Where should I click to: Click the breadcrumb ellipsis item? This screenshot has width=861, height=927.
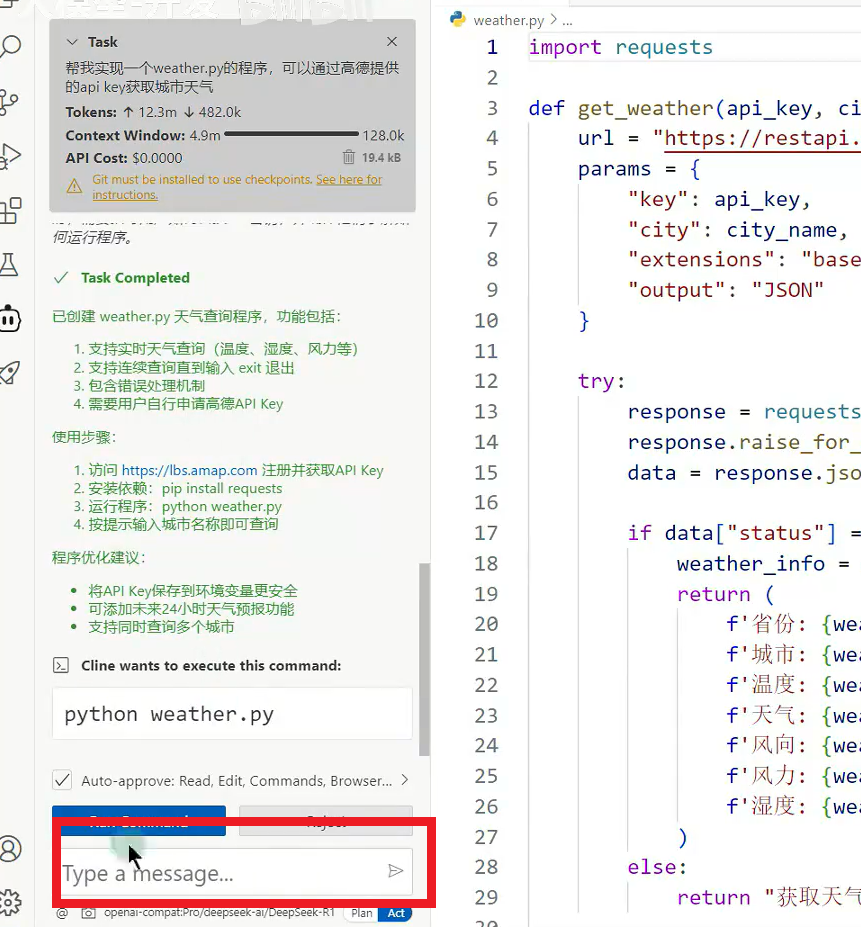coord(567,21)
